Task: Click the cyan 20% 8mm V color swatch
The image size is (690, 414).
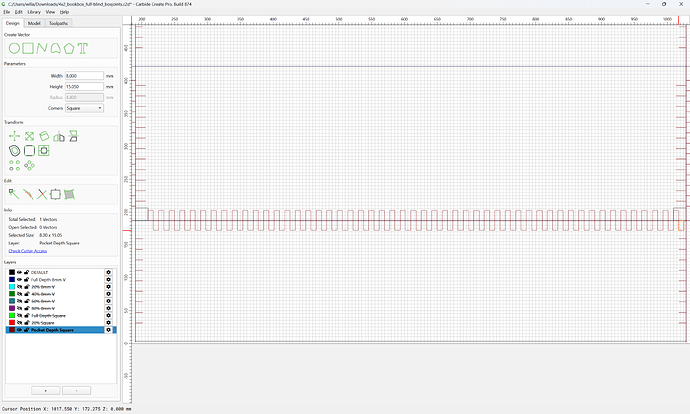Action: point(12,287)
